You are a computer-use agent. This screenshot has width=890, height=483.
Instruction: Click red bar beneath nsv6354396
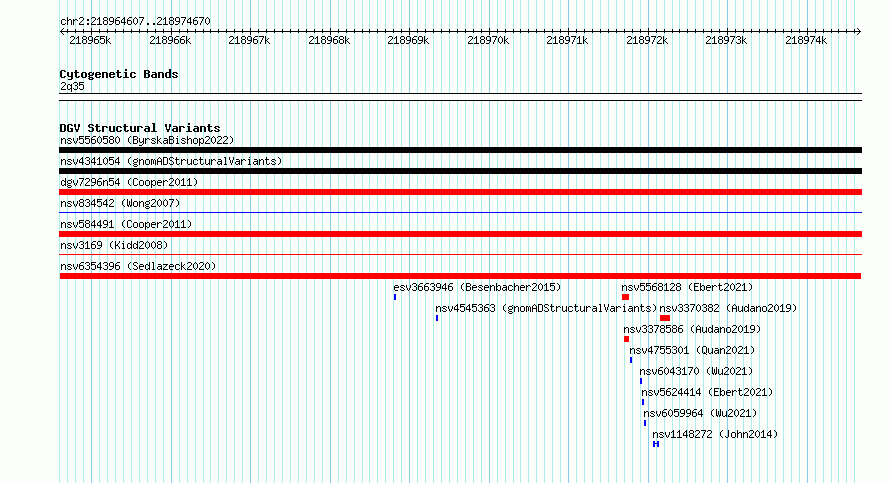[x=460, y=276]
